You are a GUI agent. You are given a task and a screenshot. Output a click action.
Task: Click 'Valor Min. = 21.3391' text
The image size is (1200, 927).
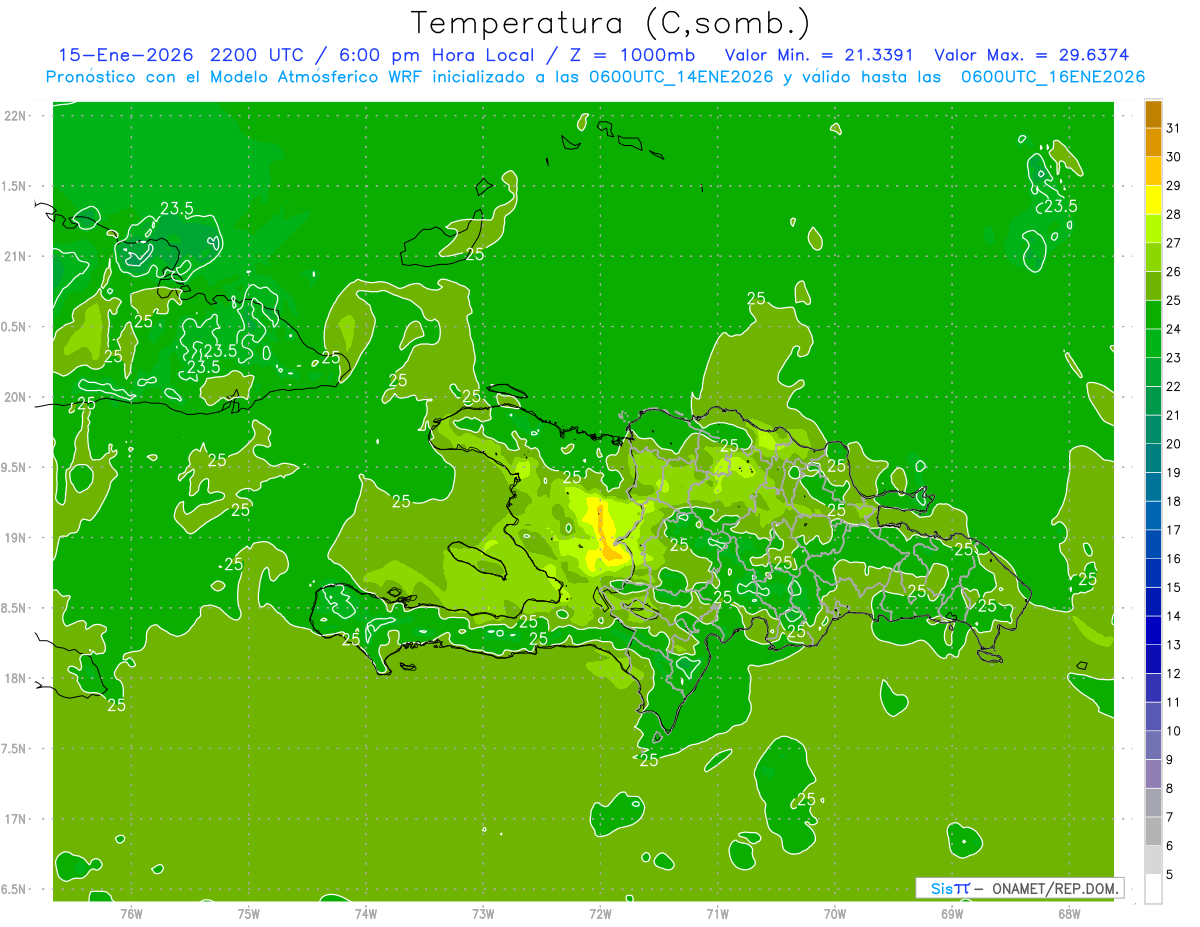819,55
